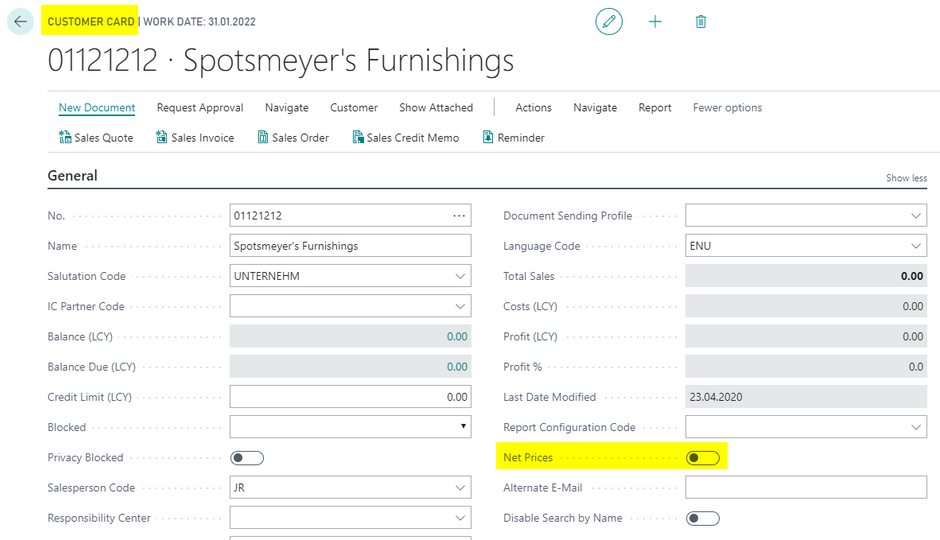Create a new Sales Quote
The image size is (940, 540).
point(96,138)
